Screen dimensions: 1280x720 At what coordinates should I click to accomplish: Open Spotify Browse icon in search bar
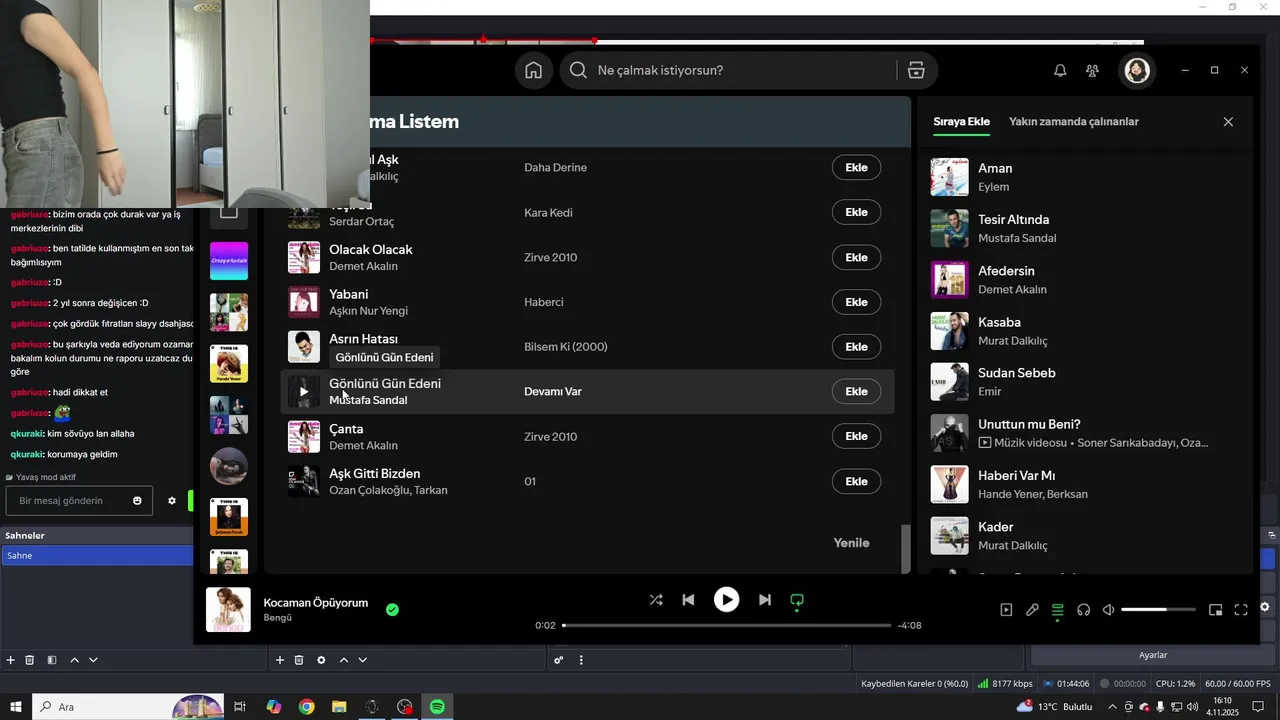tap(916, 70)
